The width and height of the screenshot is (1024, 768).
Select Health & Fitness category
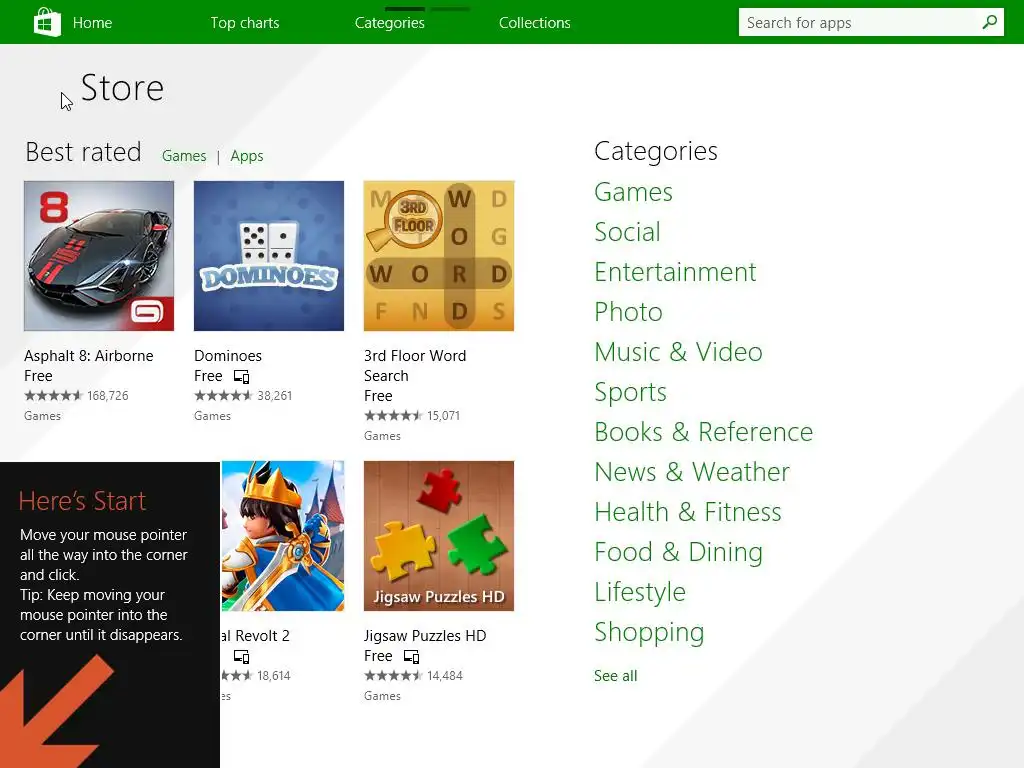[x=687, y=512]
